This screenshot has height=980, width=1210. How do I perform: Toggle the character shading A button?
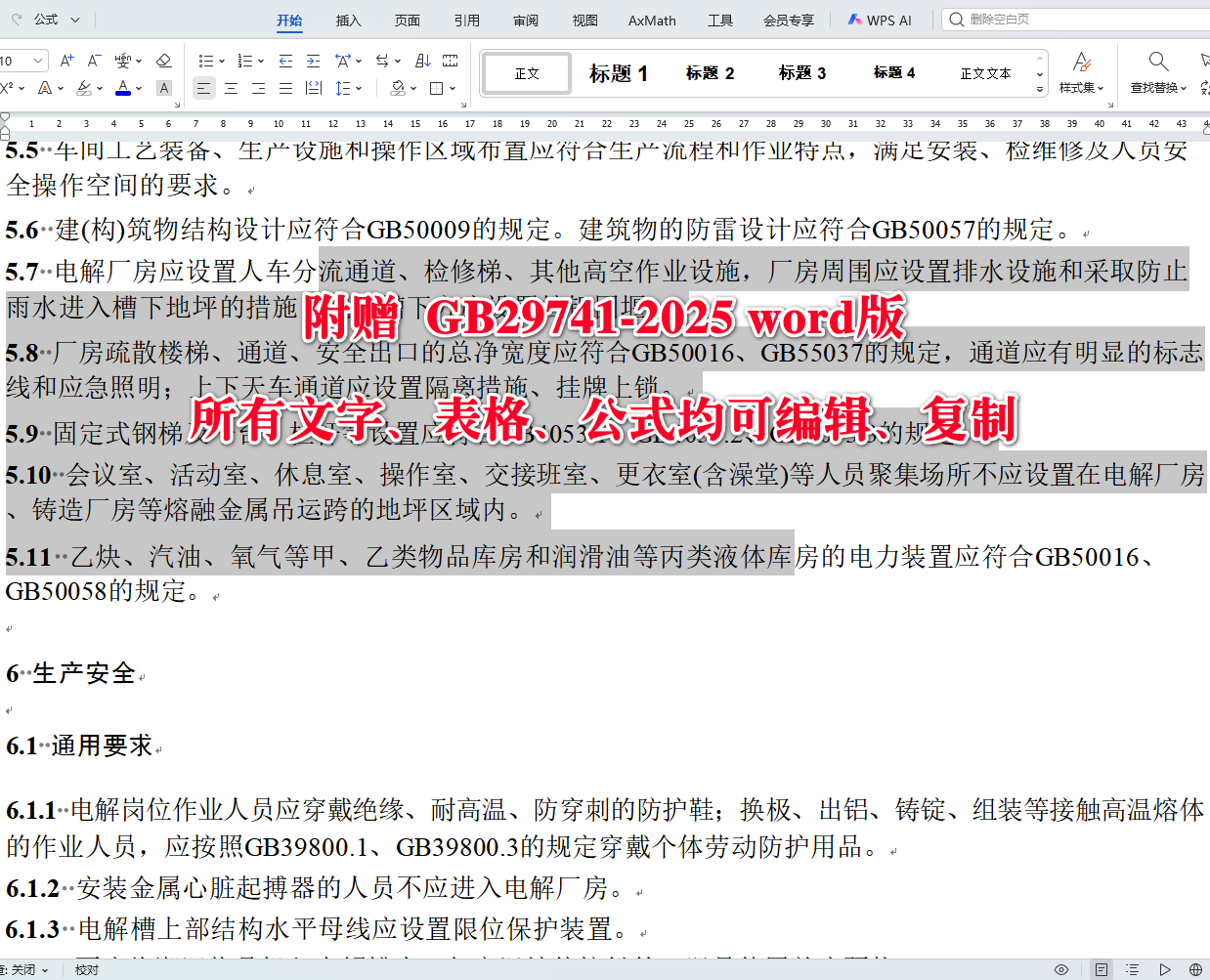(x=164, y=87)
